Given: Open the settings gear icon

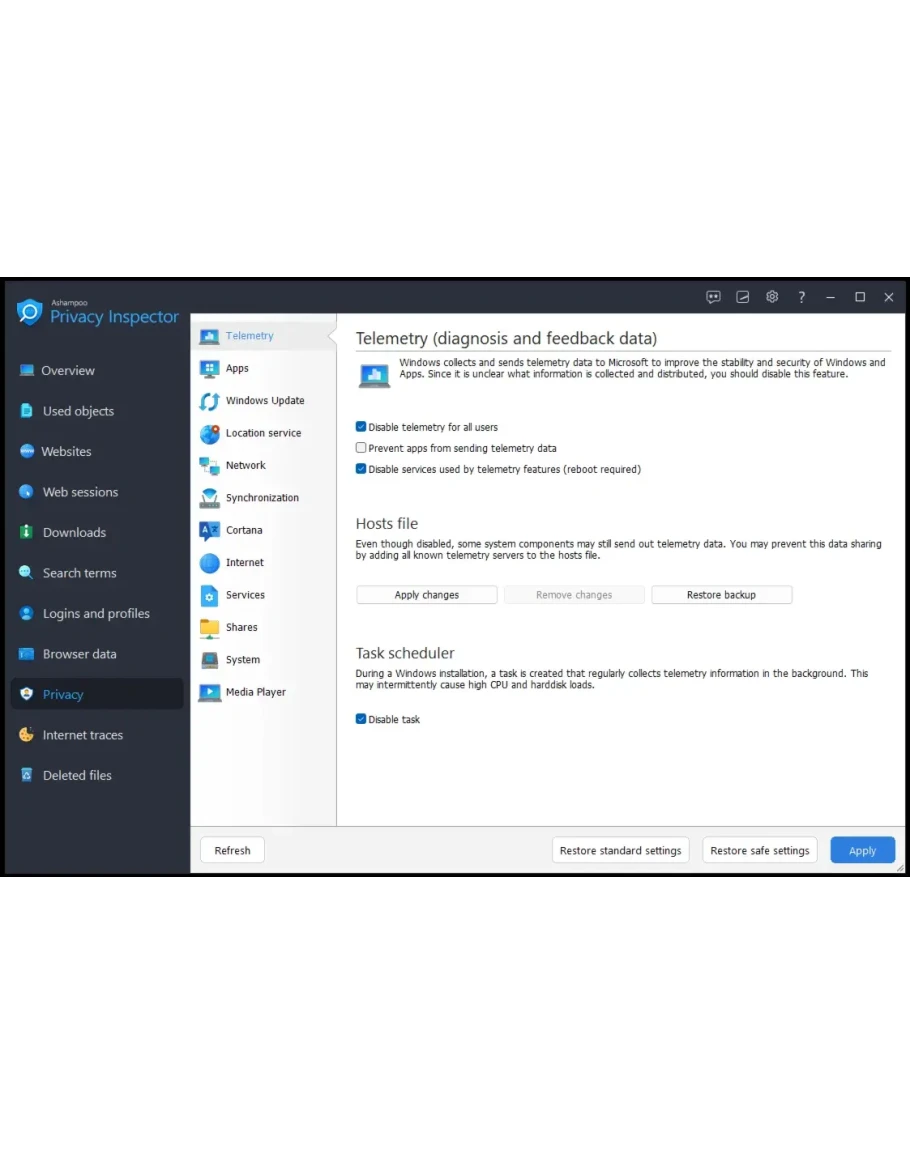Looking at the screenshot, I should (772, 297).
